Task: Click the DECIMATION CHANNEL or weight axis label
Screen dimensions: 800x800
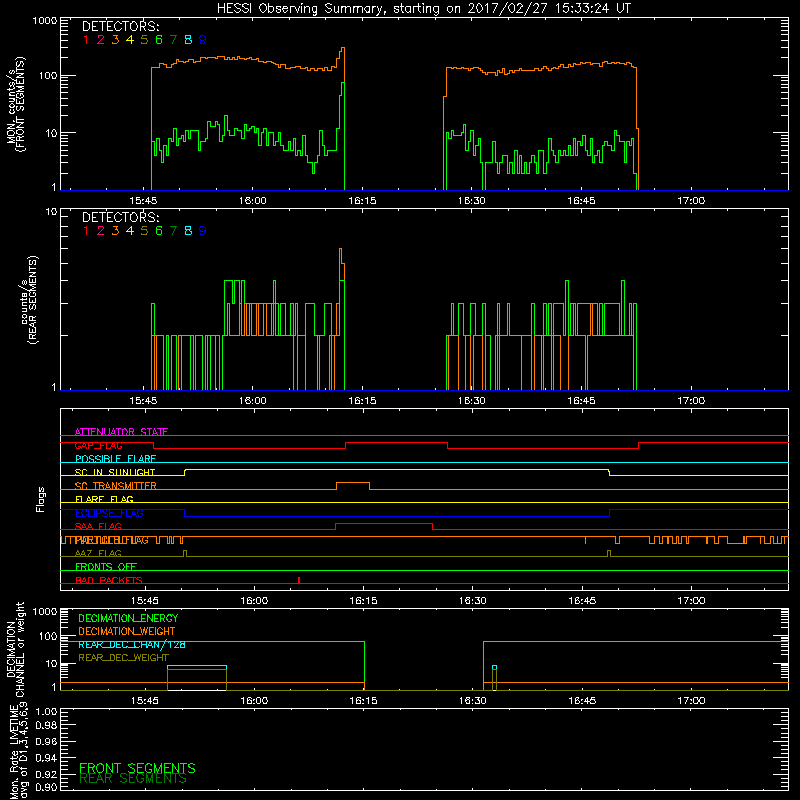Action: [15, 649]
